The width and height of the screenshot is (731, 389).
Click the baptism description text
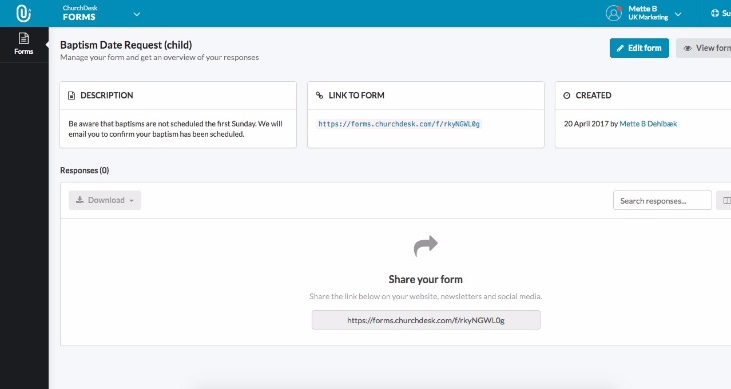coord(175,129)
